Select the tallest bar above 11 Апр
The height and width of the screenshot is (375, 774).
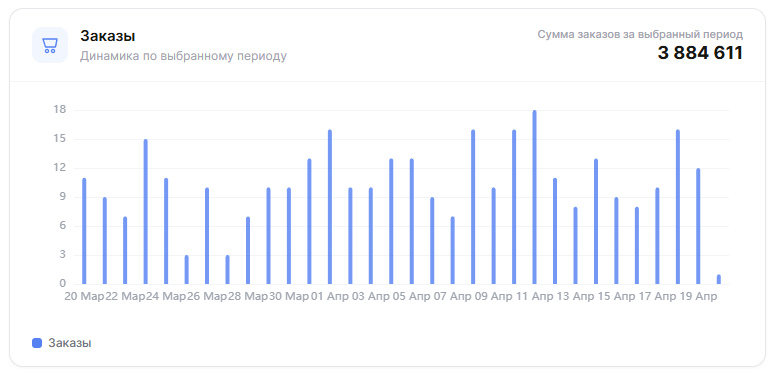tap(535, 197)
